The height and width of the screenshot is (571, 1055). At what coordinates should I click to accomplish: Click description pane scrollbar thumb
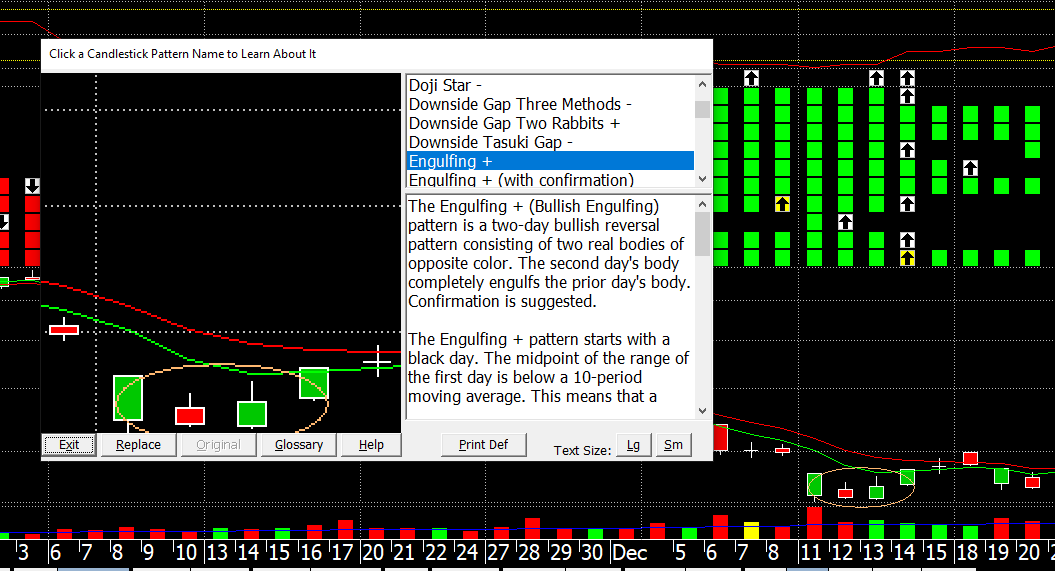pyautogui.click(x=702, y=234)
